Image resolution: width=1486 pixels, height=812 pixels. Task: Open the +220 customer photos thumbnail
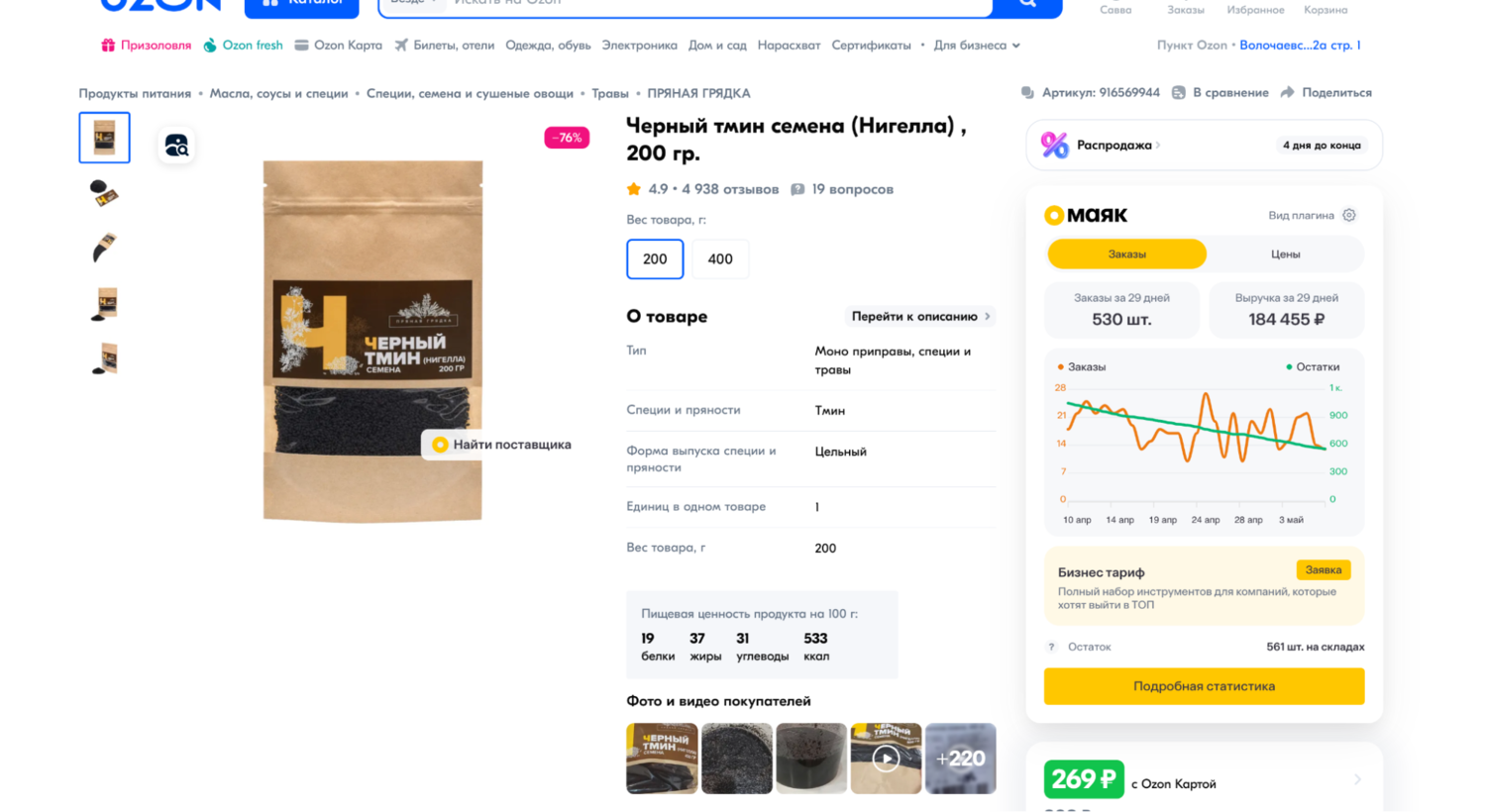pyautogui.click(x=960, y=759)
